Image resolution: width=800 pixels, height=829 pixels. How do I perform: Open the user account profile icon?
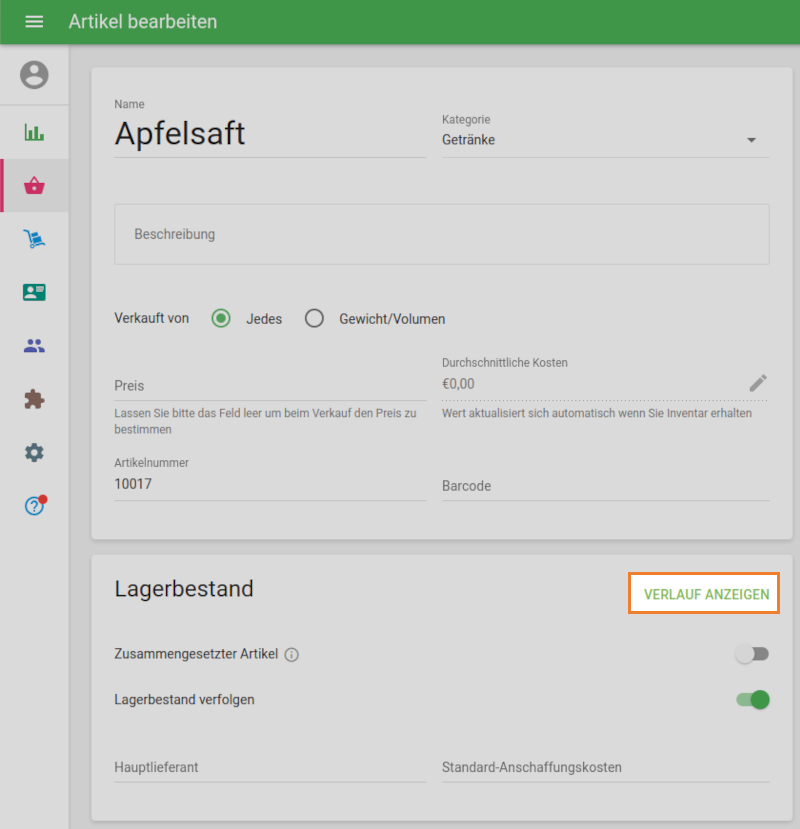click(x=34, y=75)
